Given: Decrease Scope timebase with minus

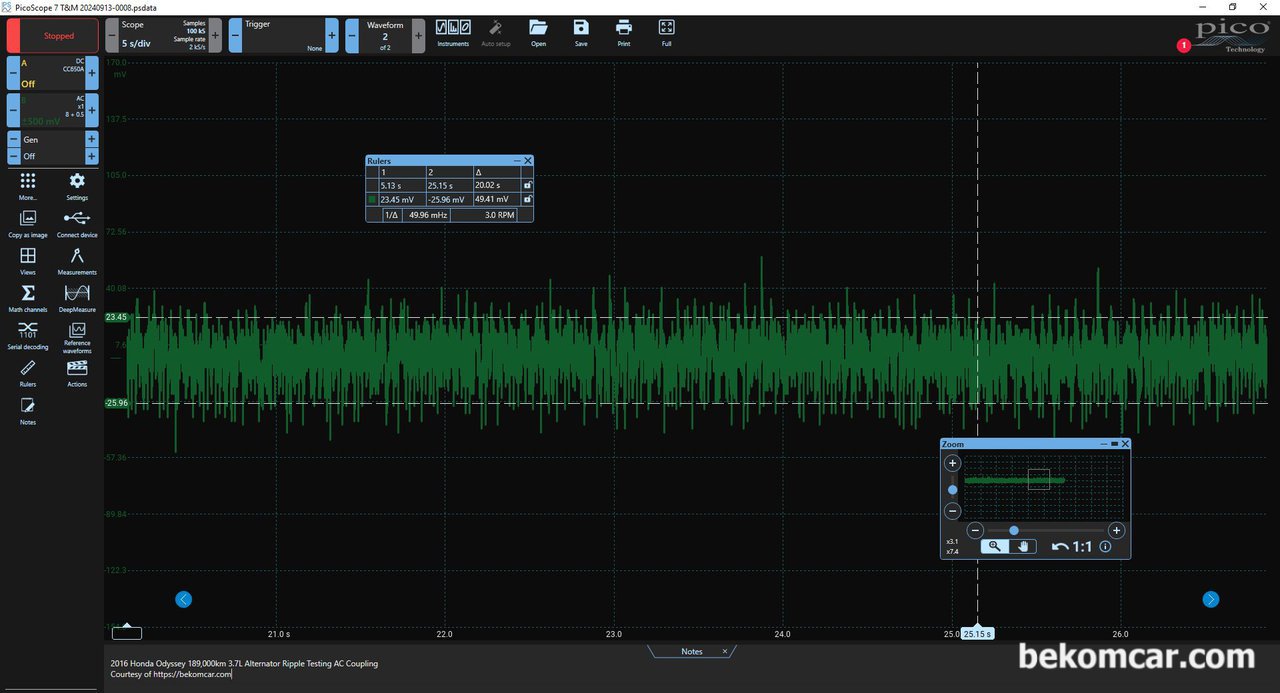Looking at the screenshot, I should pos(112,36).
